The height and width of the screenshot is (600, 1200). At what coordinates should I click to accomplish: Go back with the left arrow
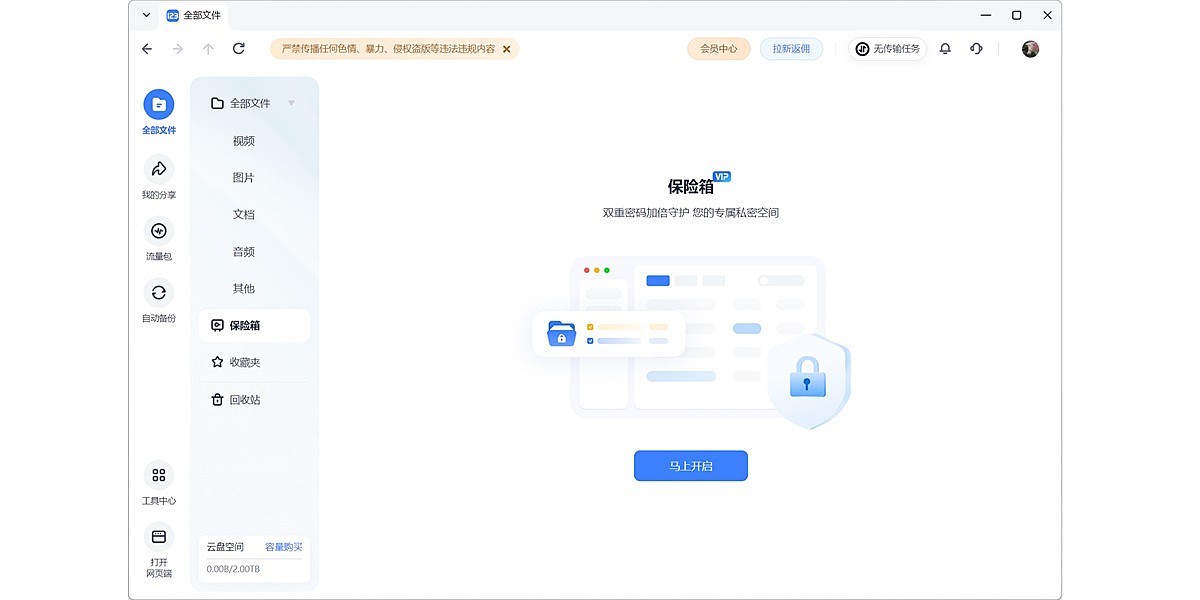[147, 48]
